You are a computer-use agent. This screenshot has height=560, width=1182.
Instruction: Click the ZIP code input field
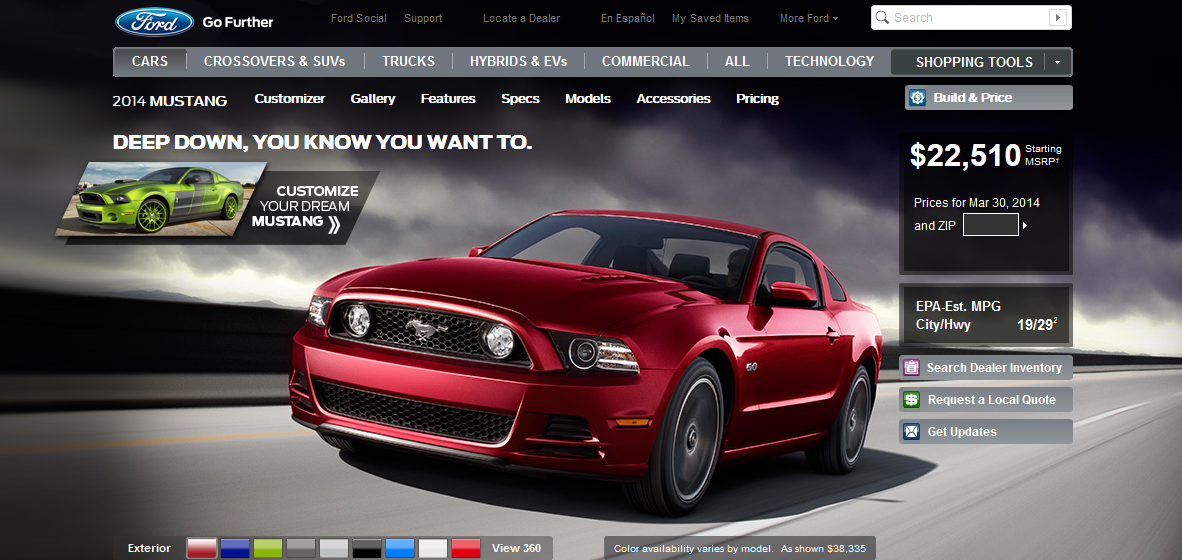click(x=990, y=225)
